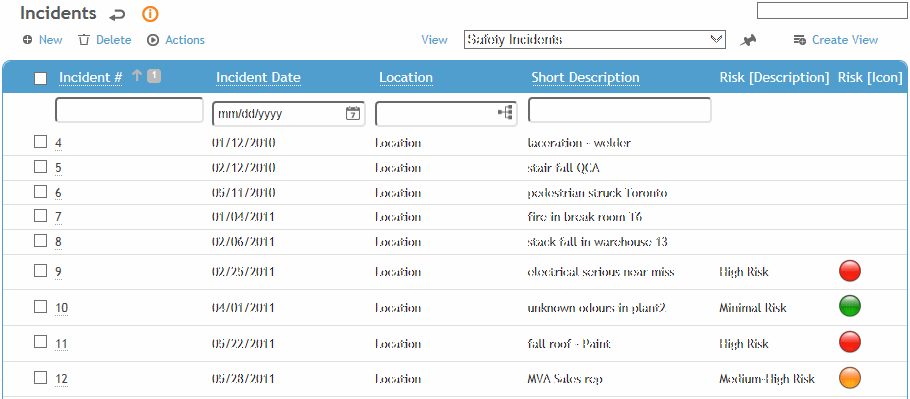
Task: Click the Actions play icon
Action: click(153, 40)
